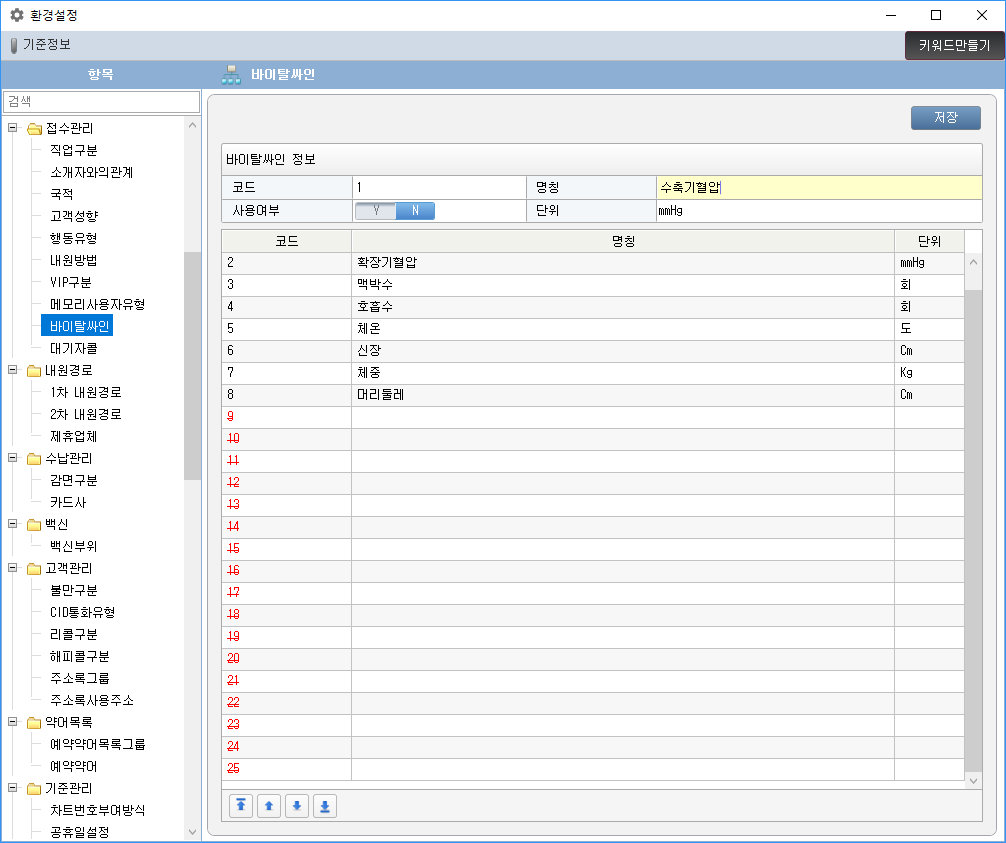Viewport: 1006px width, 843px height.
Task: Click the 키워드만들기 button
Action: click(953, 45)
